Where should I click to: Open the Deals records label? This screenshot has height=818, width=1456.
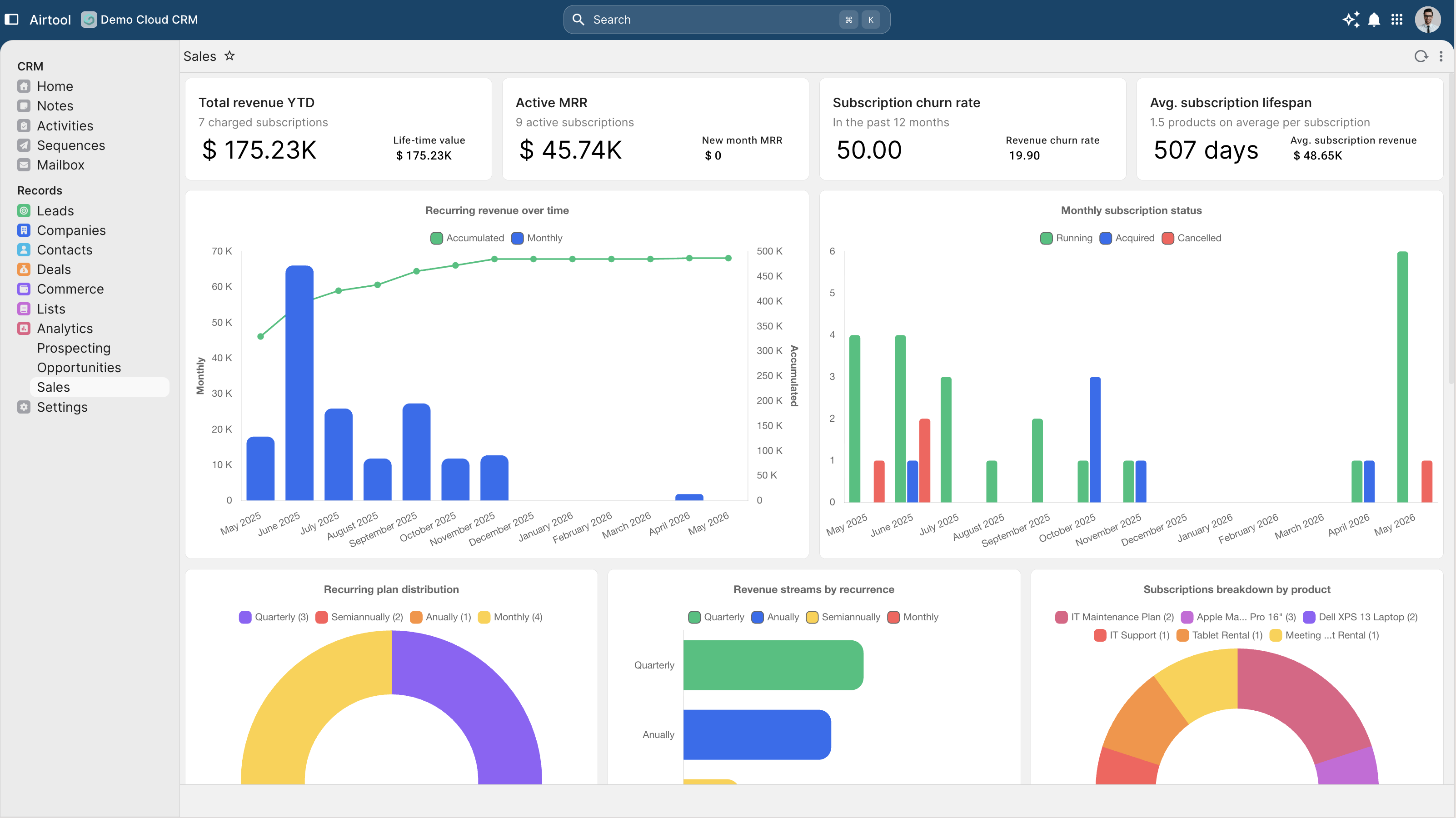point(54,269)
